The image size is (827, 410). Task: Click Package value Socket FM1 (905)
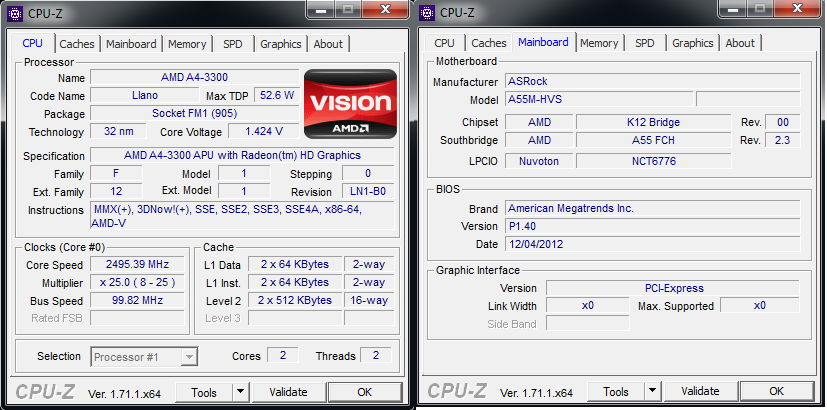click(195, 113)
